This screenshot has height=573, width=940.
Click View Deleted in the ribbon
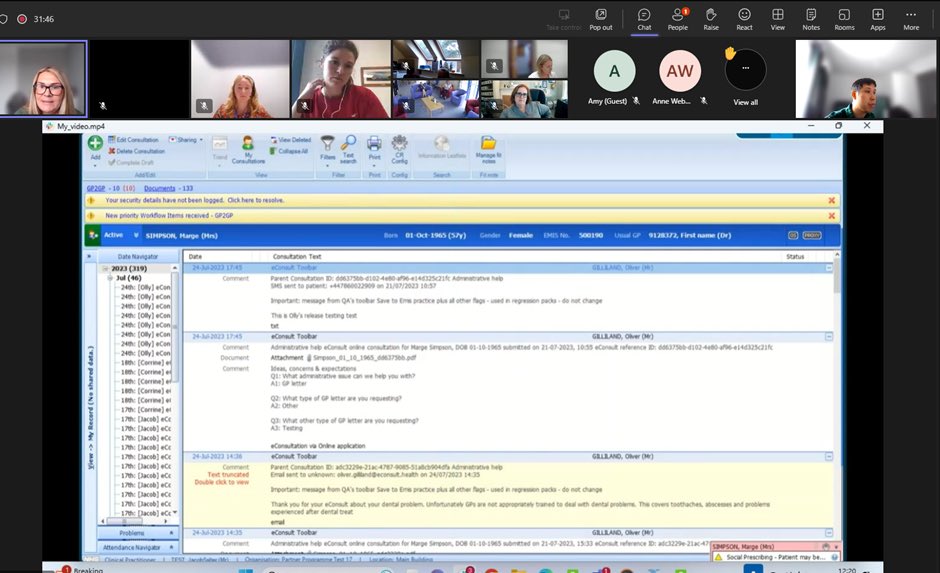coord(291,140)
